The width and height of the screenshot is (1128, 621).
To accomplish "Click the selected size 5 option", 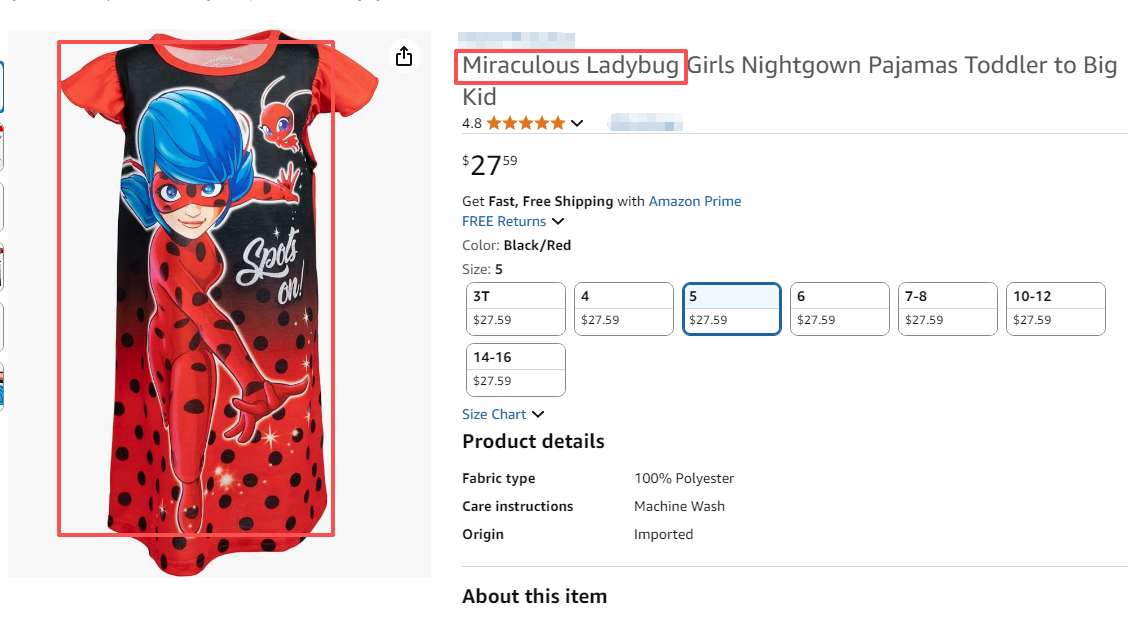I will coord(732,308).
